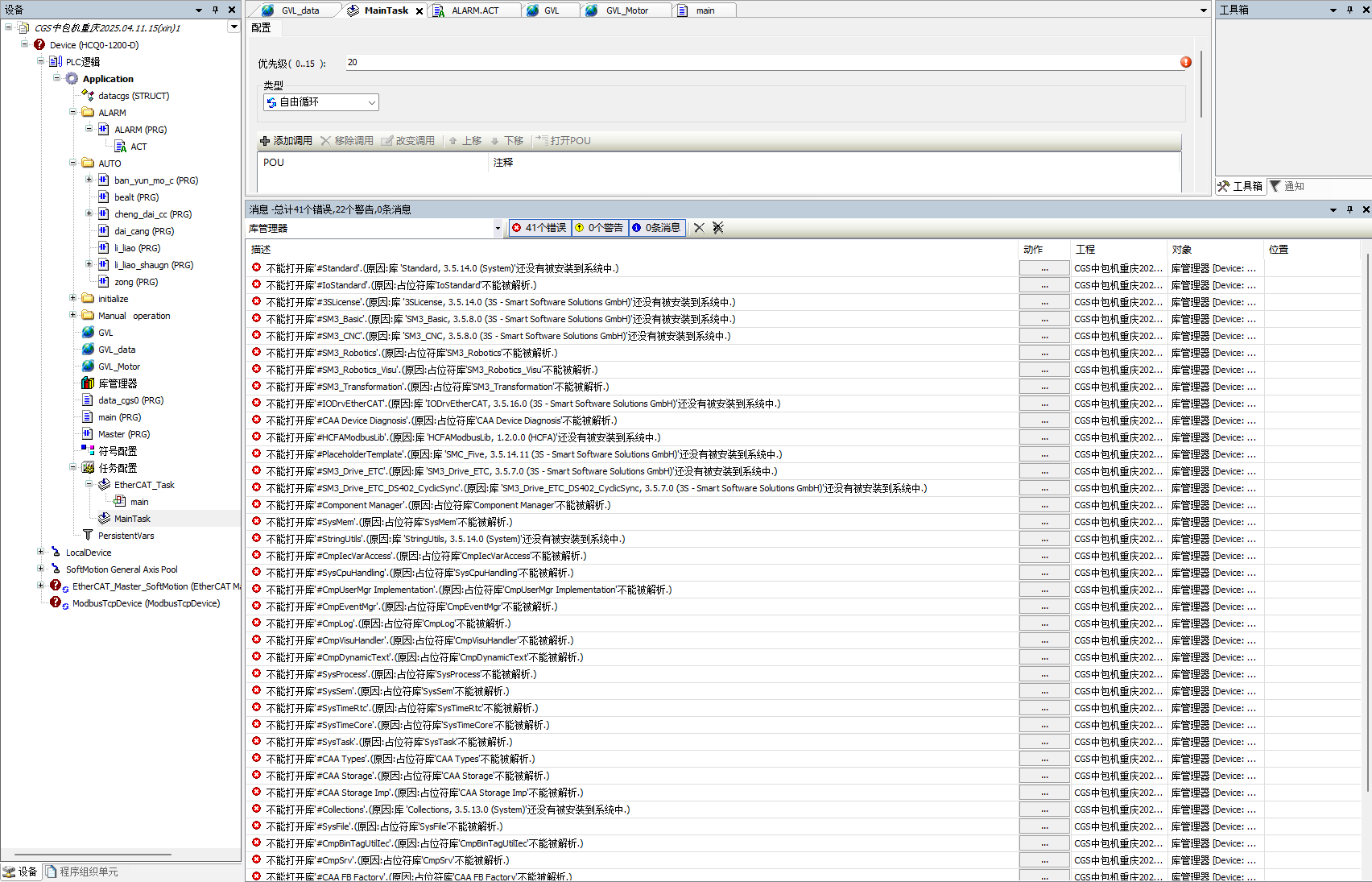Toggle the 0 messages (0条消息) filter
This screenshot has width=1372, height=882.
[657, 228]
